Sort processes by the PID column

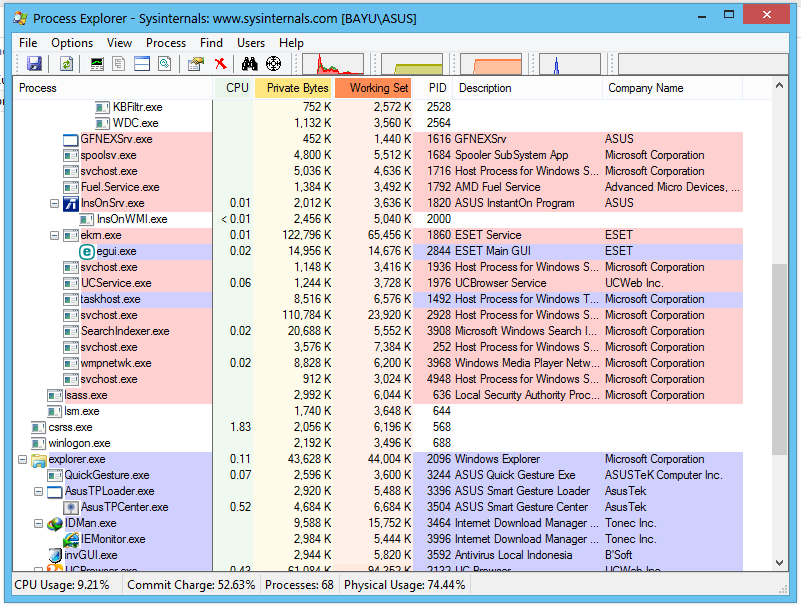click(x=436, y=88)
